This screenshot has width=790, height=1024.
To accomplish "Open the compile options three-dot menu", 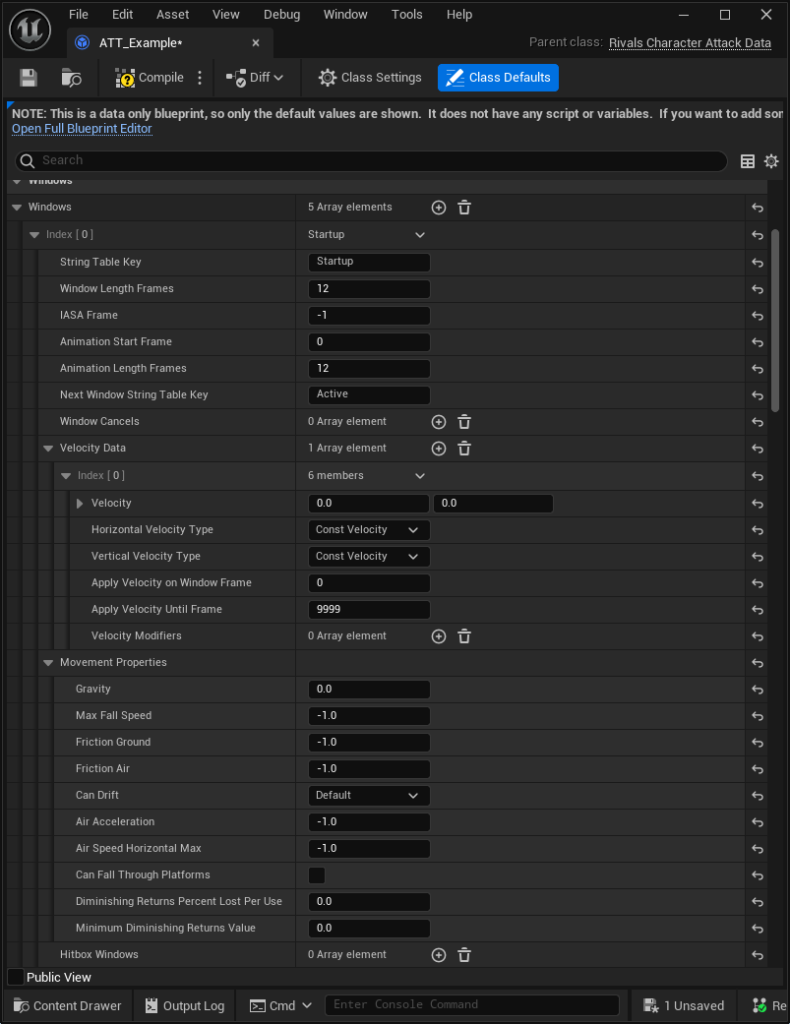I will point(200,78).
